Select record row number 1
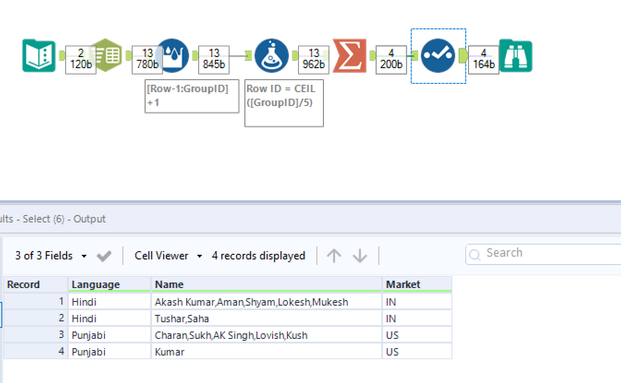Screen dimensions: 621x383 (x=36, y=302)
